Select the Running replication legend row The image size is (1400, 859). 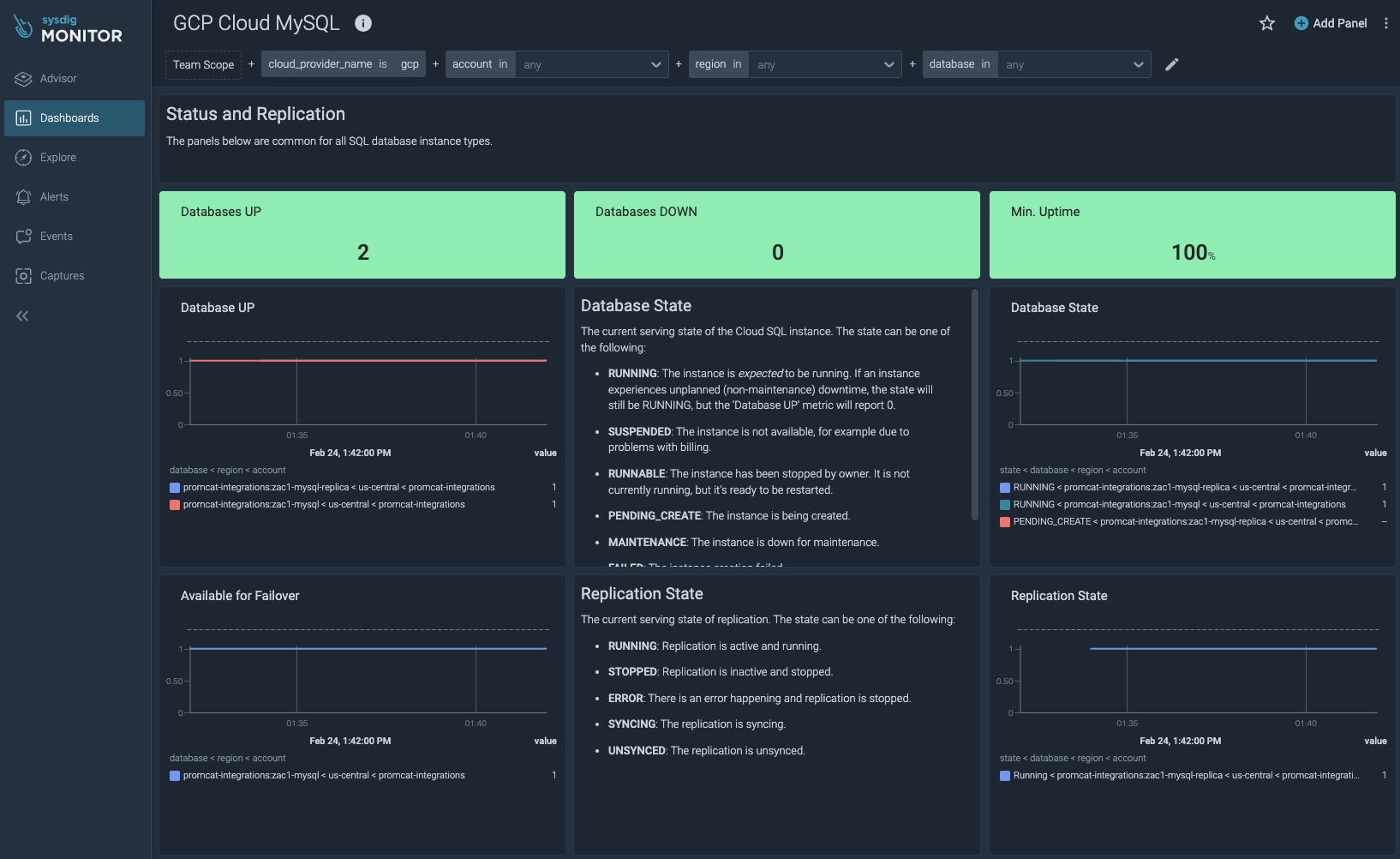[x=1194, y=776]
